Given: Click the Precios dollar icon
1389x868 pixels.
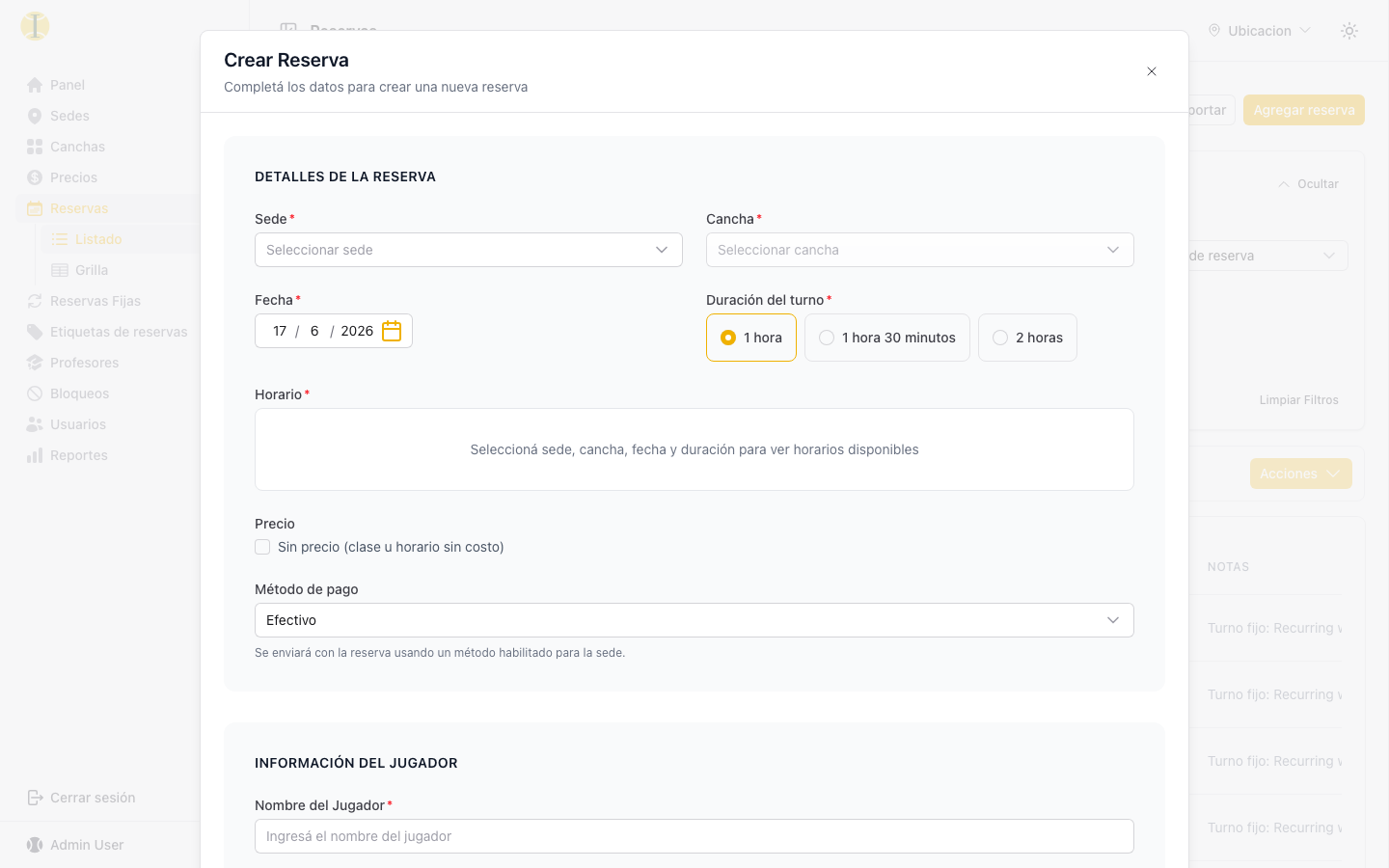Looking at the screenshot, I should click(x=35, y=177).
